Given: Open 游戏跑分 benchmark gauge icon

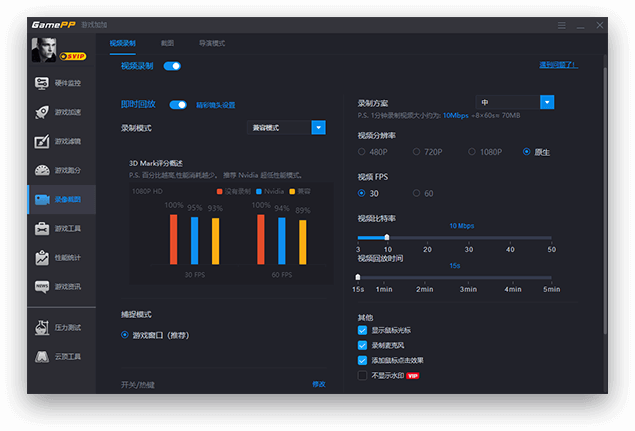Looking at the screenshot, I should (x=58, y=170).
